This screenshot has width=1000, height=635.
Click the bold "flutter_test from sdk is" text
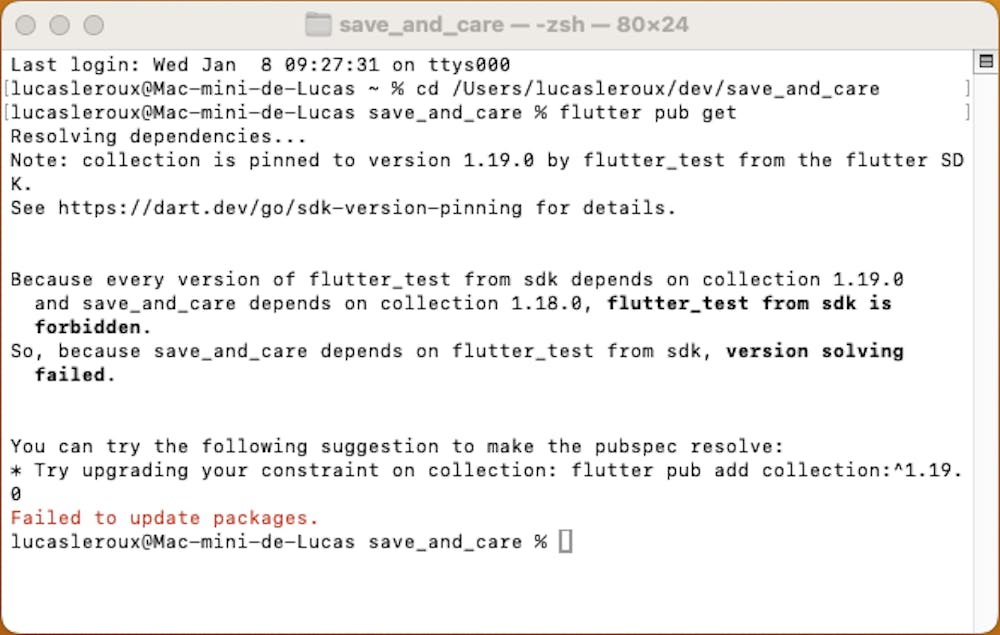pos(749,303)
